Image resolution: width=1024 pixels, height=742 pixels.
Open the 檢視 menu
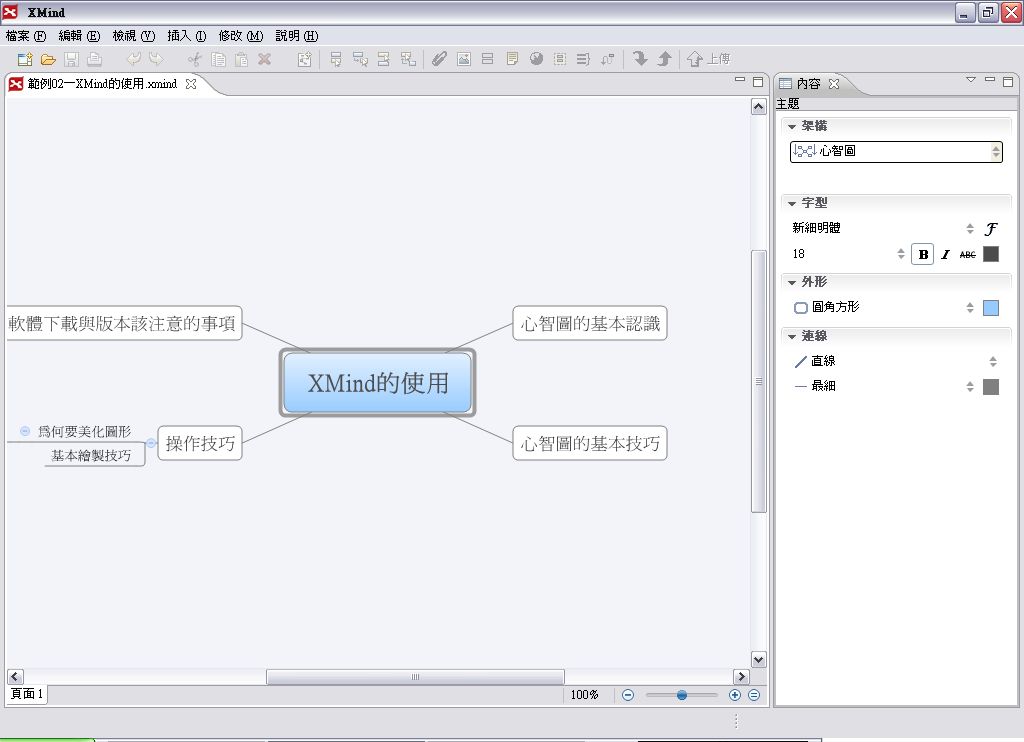click(x=133, y=36)
